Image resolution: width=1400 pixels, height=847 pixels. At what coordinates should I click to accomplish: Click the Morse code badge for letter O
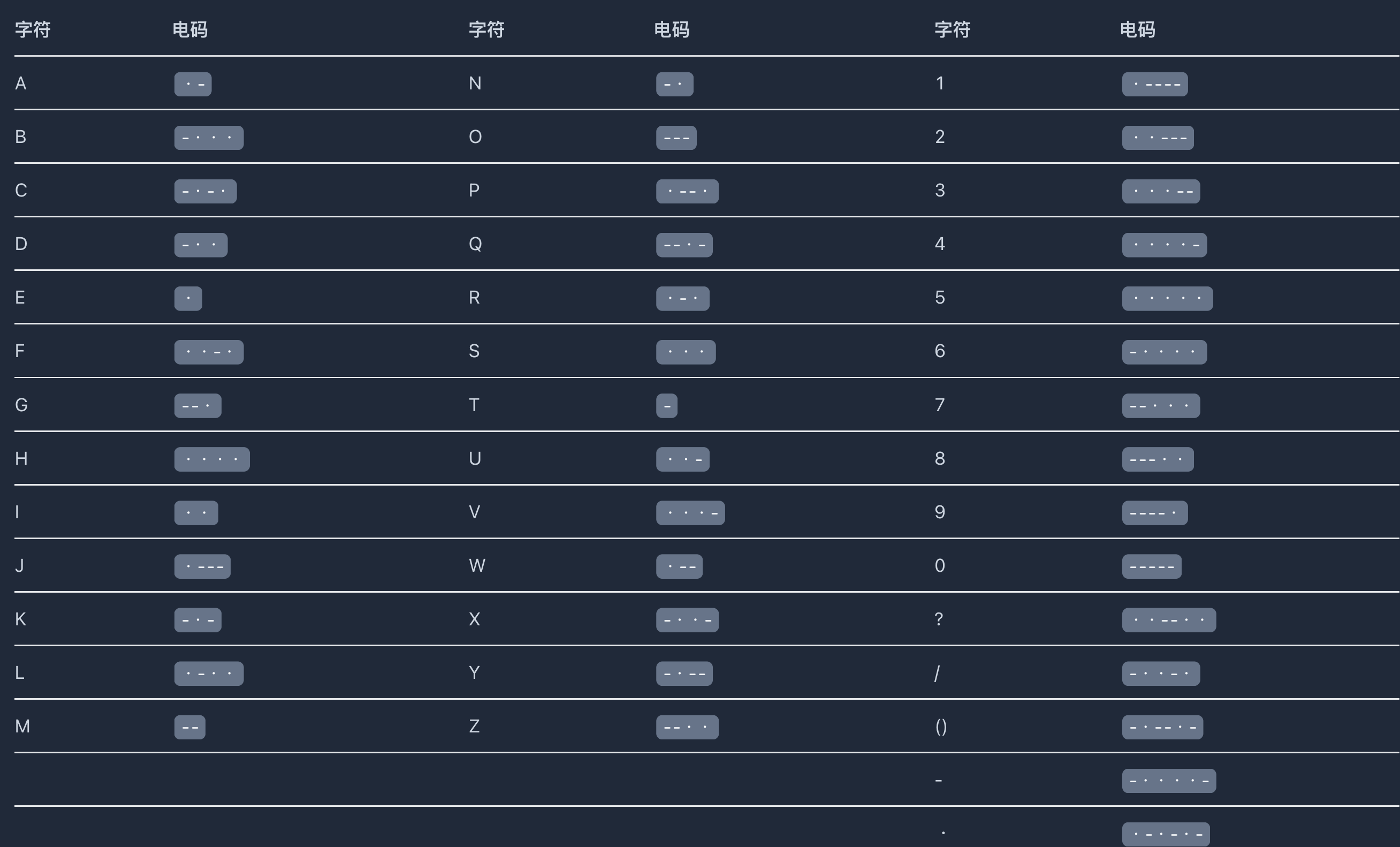coord(676,138)
